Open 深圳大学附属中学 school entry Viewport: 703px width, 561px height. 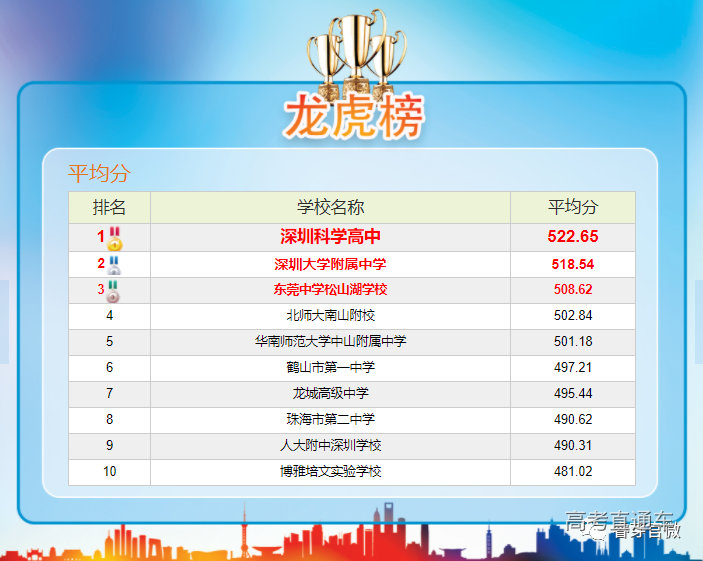tap(330, 264)
